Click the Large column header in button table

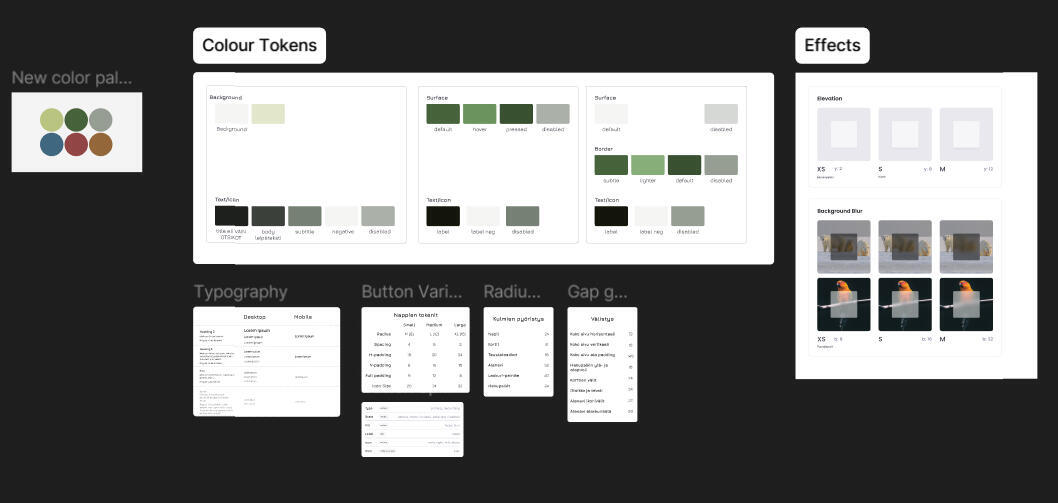tap(460, 325)
